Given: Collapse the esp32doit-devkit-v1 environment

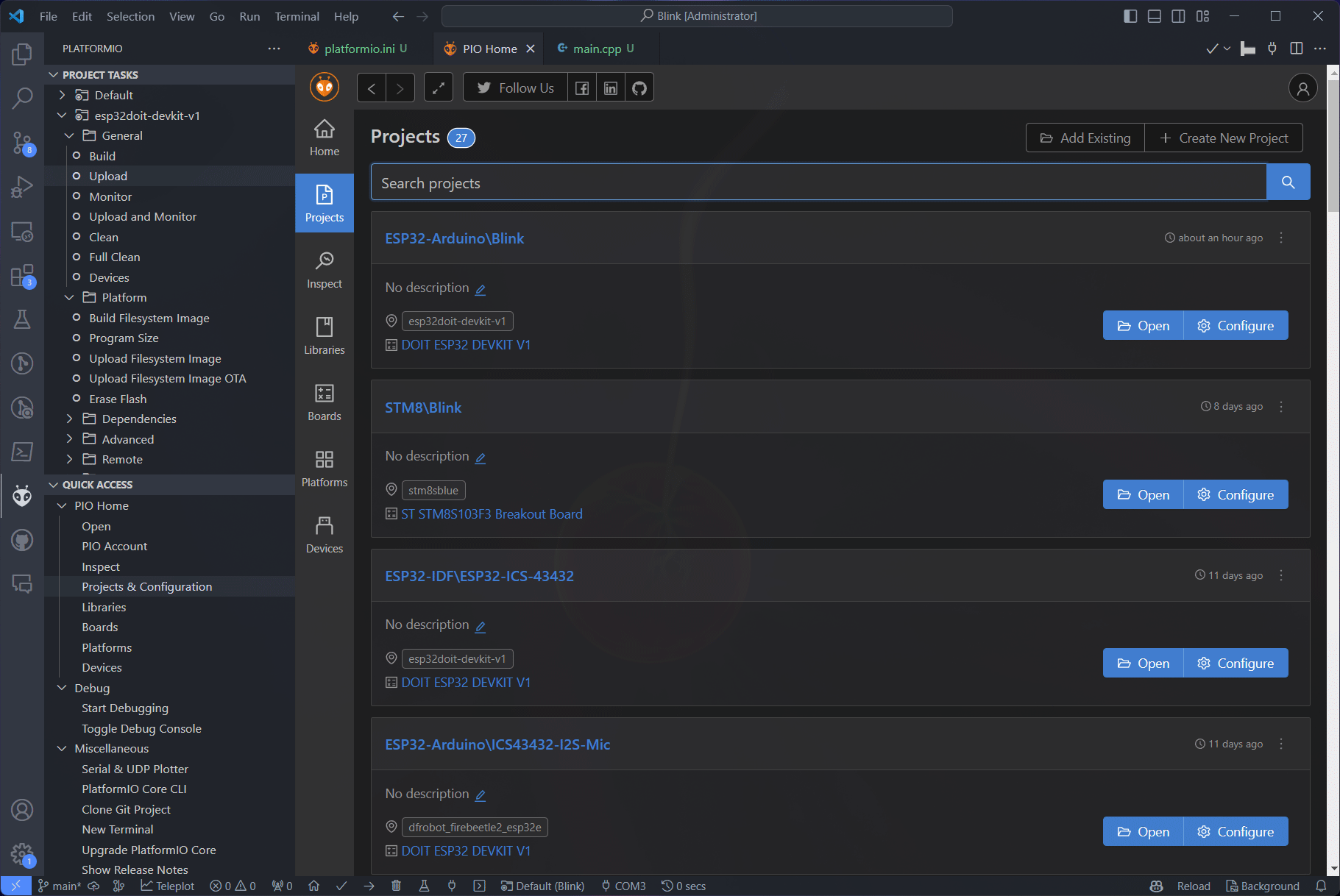Looking at the screenshot, I should point(63,115).
